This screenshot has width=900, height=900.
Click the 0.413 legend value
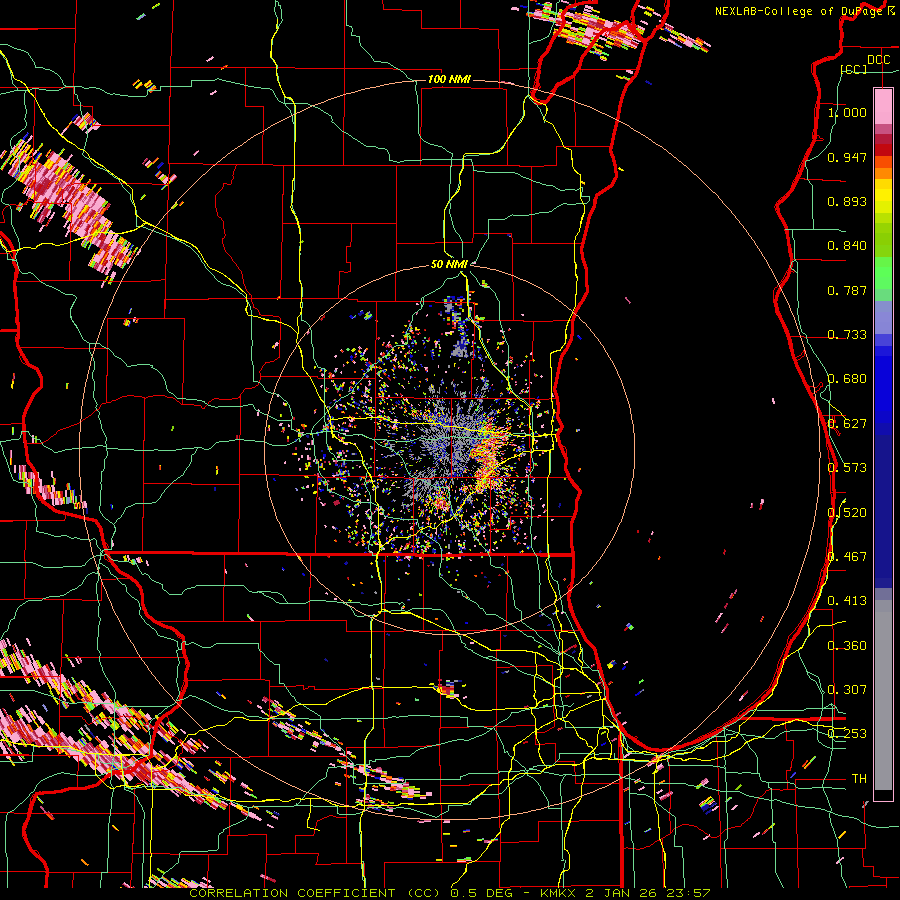pyautogui.click(x=847, y=601)
